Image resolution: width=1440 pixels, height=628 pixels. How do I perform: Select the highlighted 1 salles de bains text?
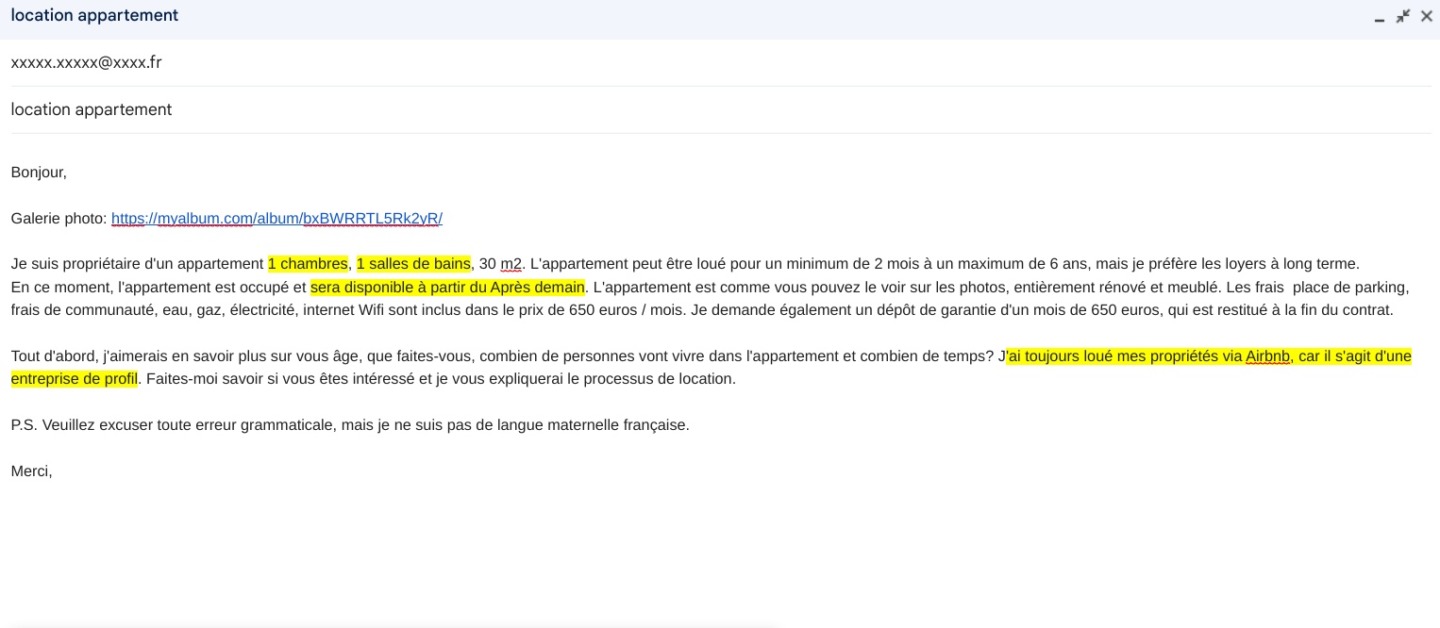[414, 263]
